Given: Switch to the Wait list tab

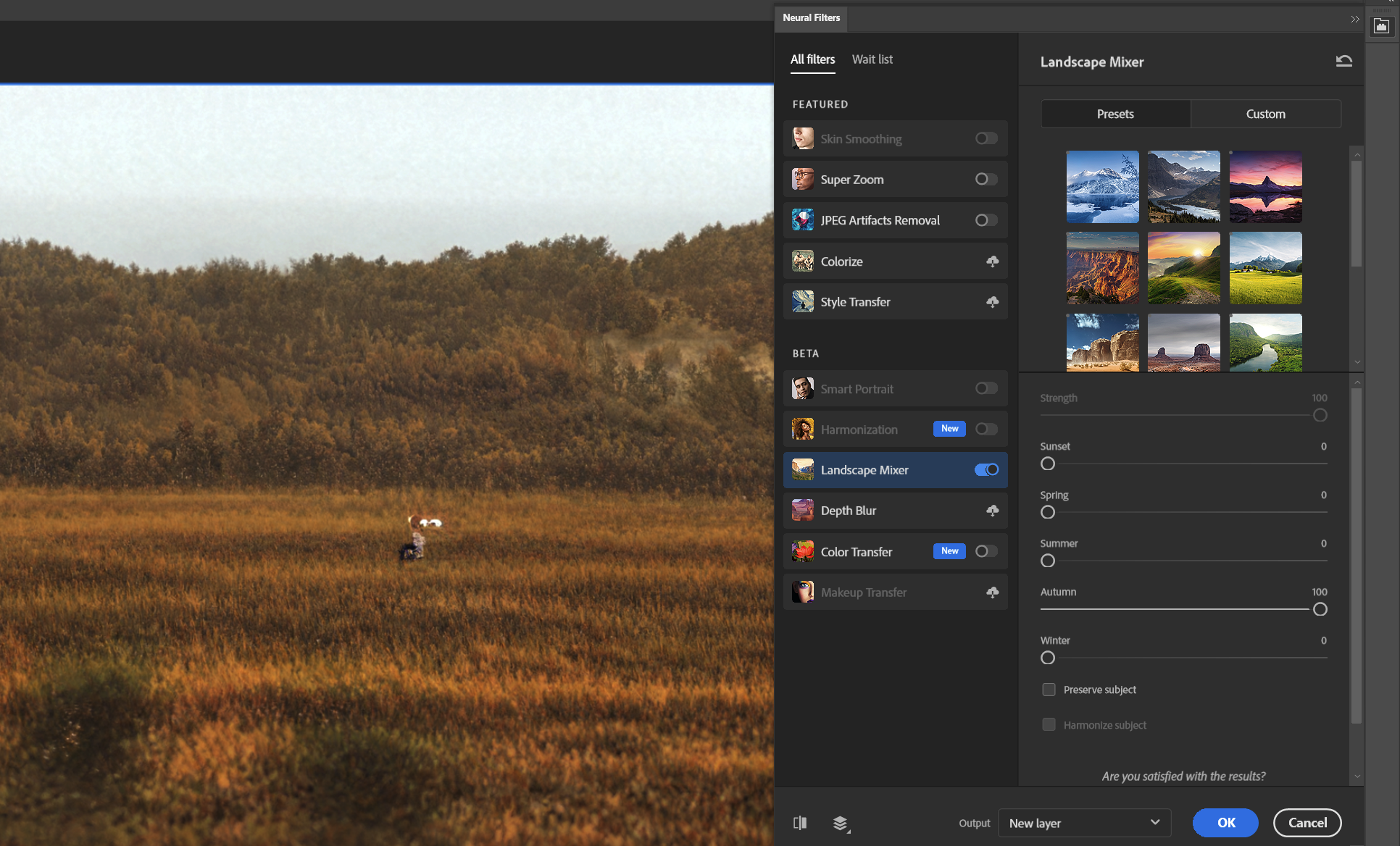Looking at the screenshot, I should coord(871,58).
